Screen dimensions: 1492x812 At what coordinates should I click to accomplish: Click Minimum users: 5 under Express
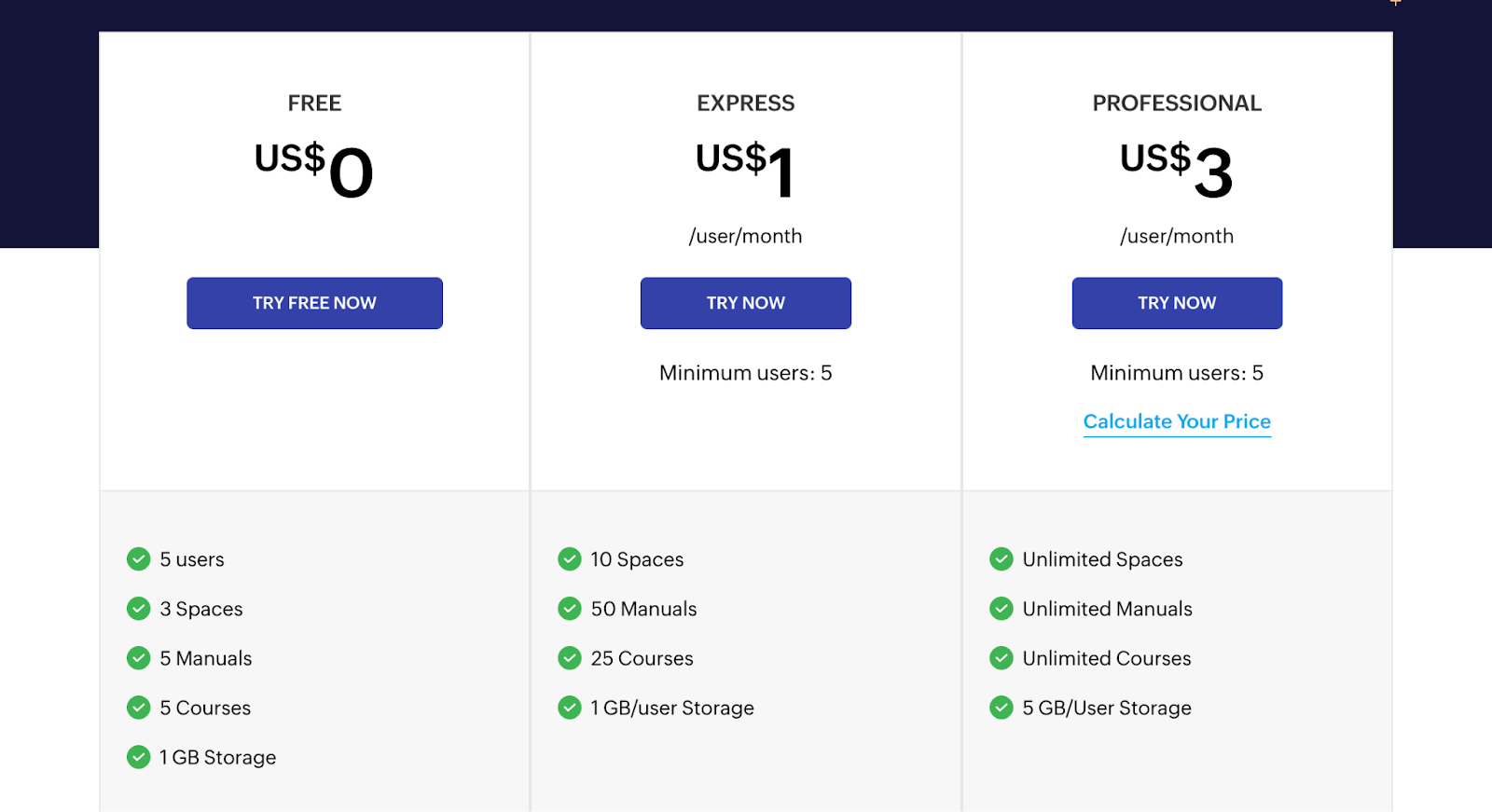pyautogui.click(x=746, y=373)
